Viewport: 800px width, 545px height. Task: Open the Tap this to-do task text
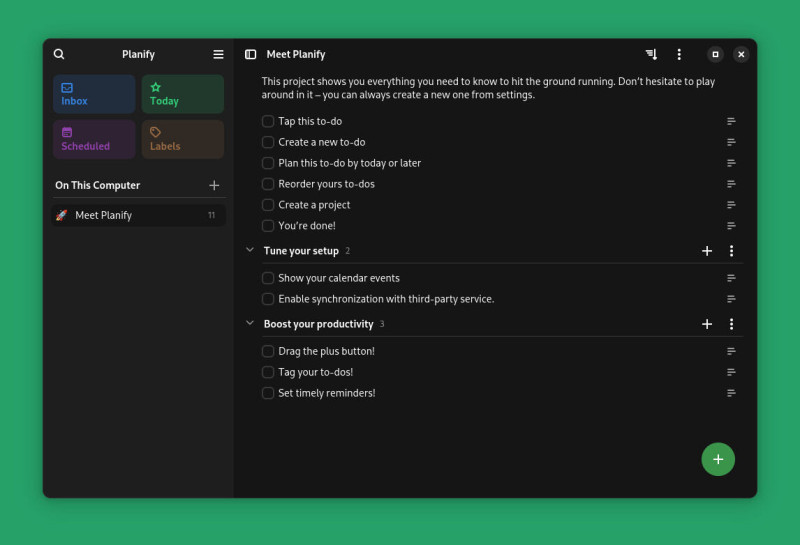click(310, 121)
